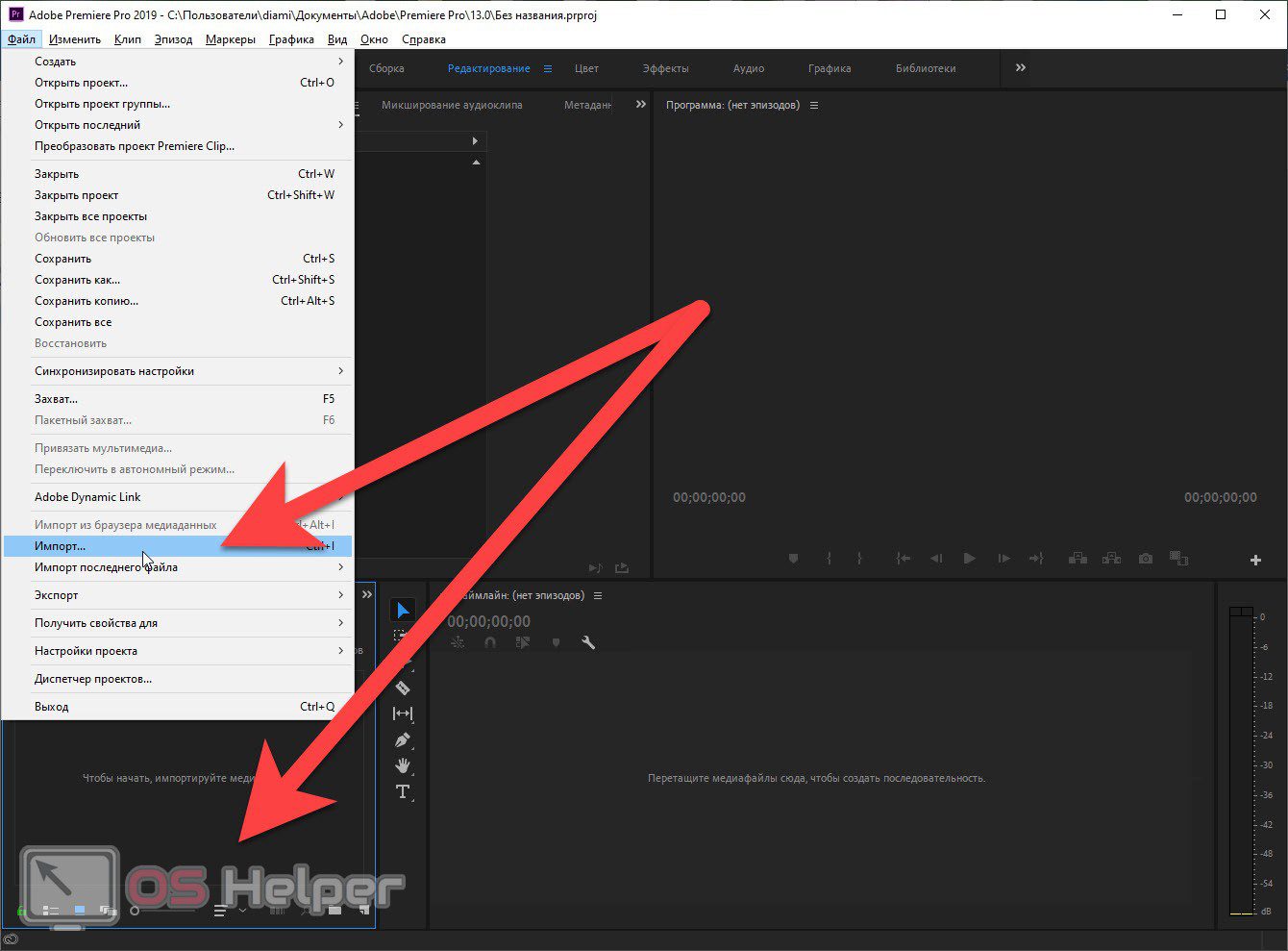Click the Lift button in Program monitor
Viewport: 1288px width, 951px height.
(1077, 559)
